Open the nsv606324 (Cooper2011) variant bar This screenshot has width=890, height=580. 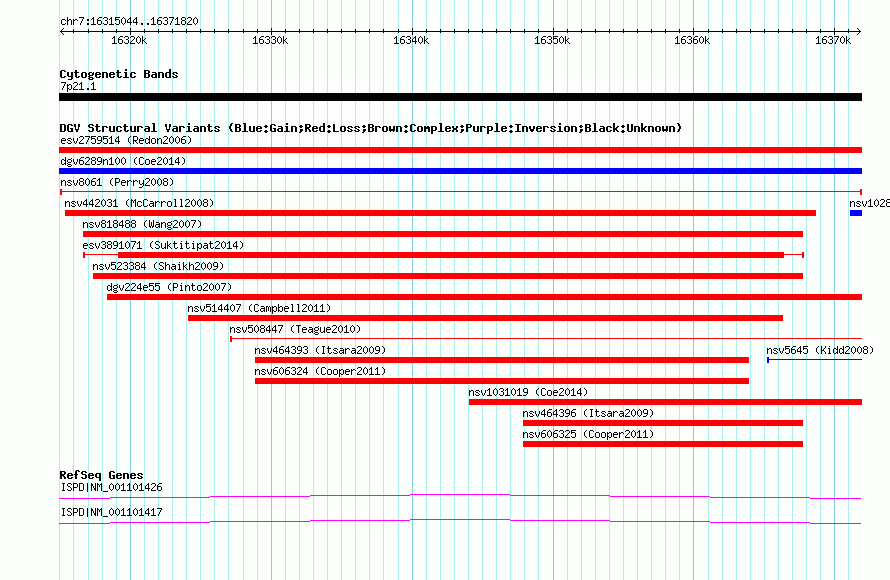(502, 381)
